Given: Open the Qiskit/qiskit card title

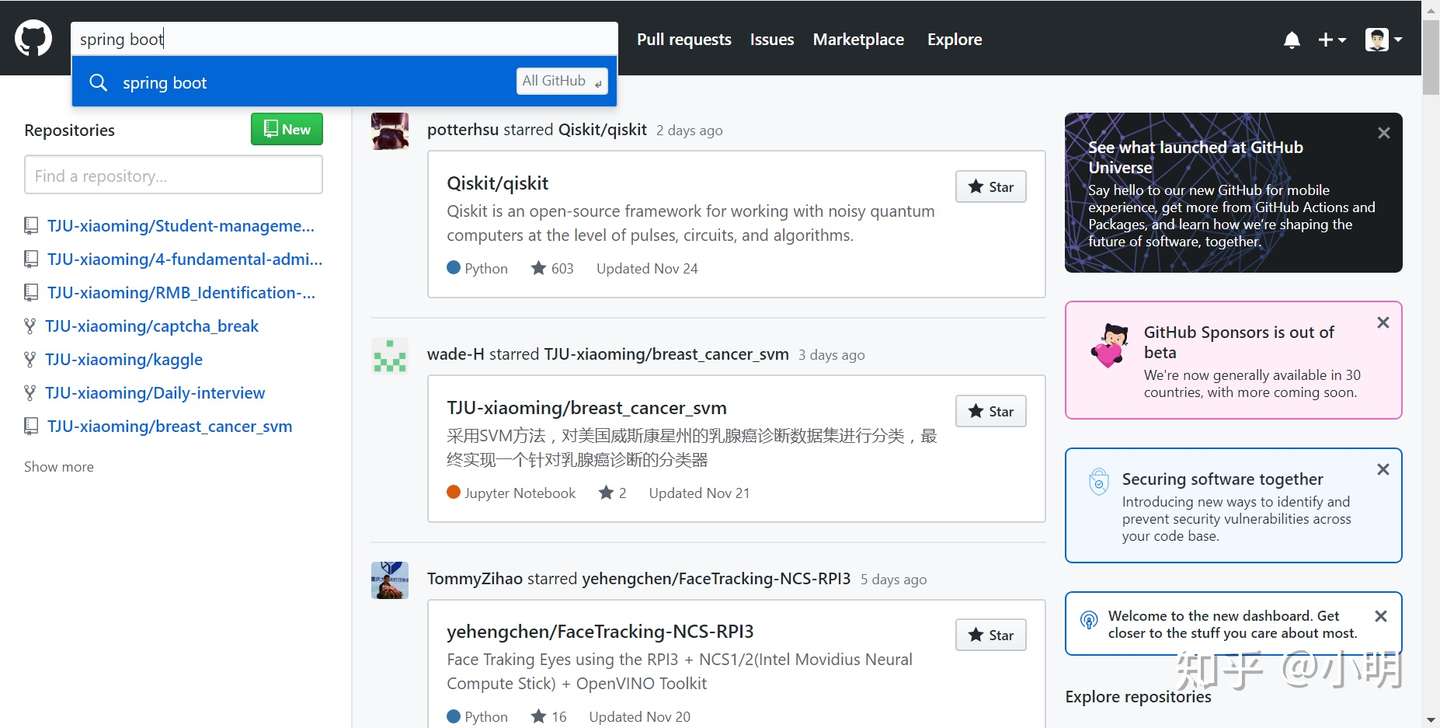Looking at the screenshot, I should coord(497,183).
